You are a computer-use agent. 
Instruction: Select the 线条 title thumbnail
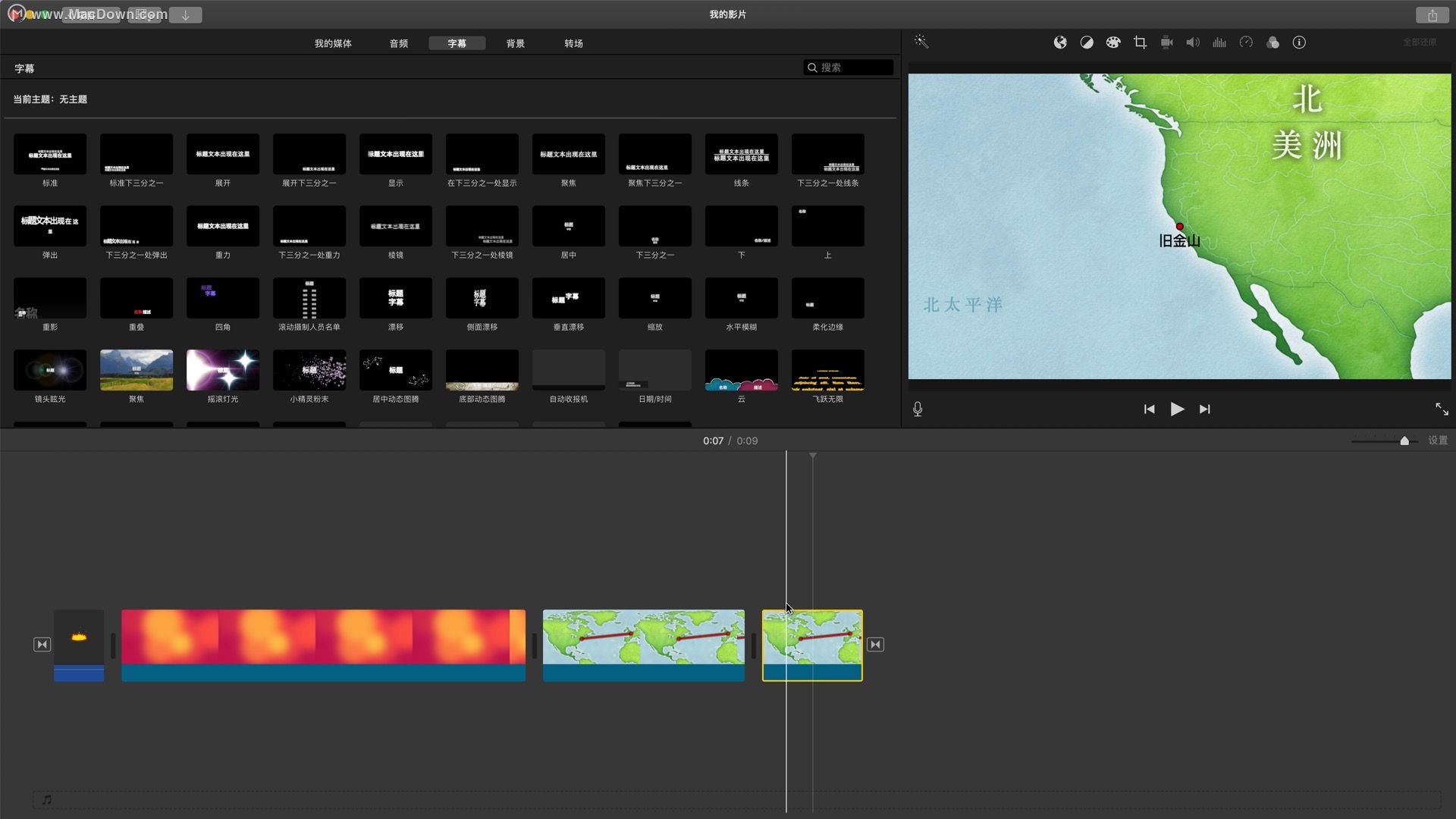click(742, 154)
